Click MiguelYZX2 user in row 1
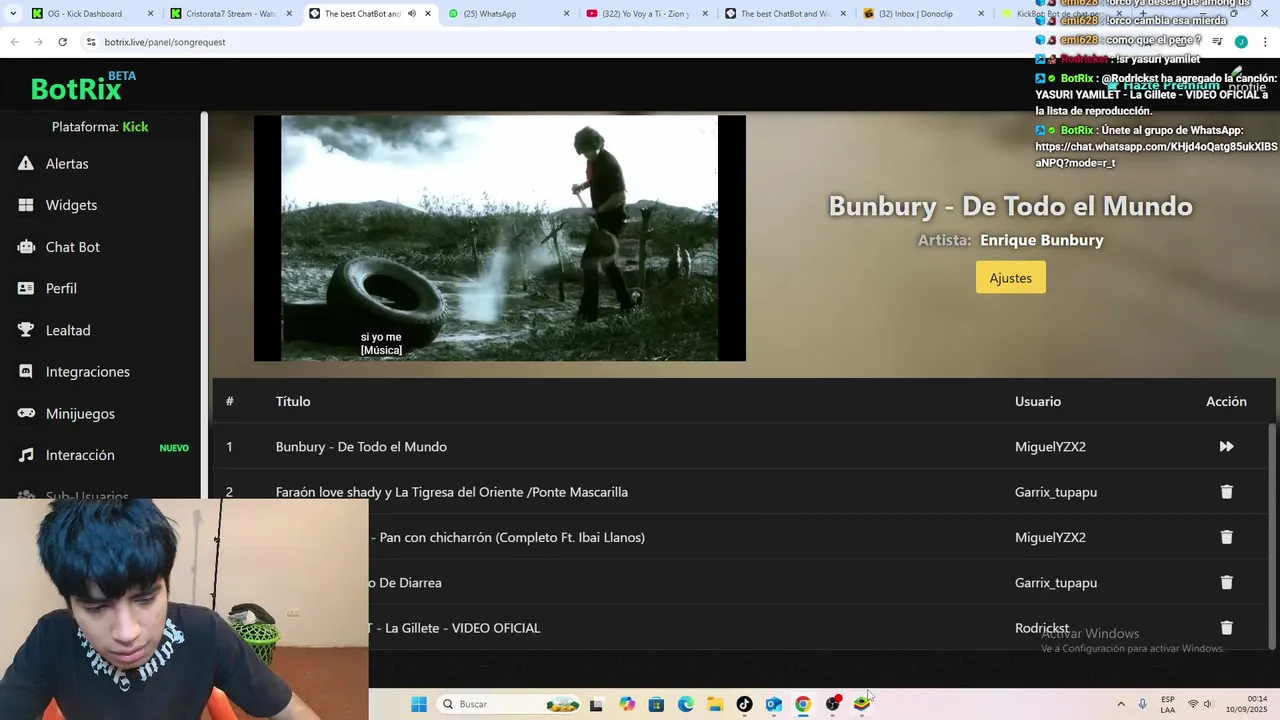This screenshot has width=1280, height=720. (x=1050, y=447)
